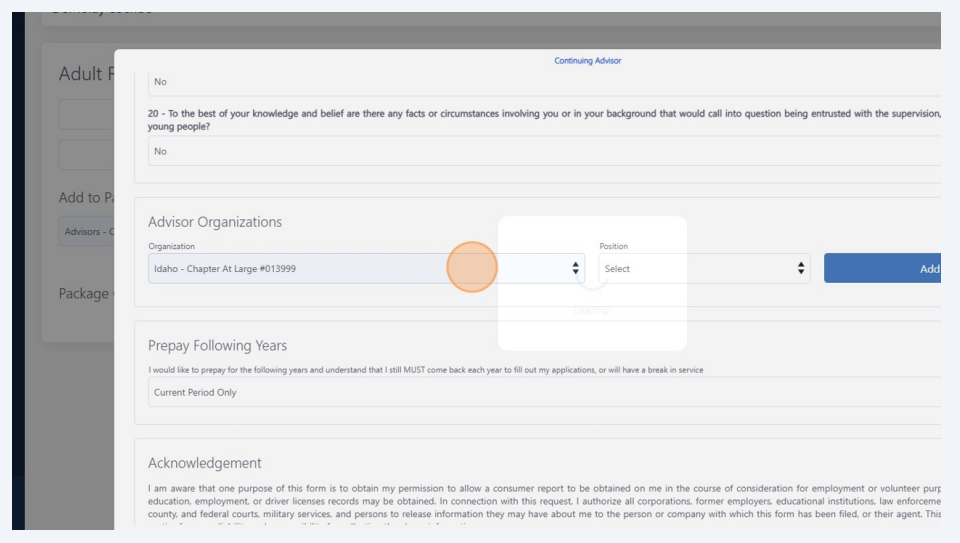This screenshot has height=543, width=960.
Task: Click the blue Add button
Action: coord(882,268)
